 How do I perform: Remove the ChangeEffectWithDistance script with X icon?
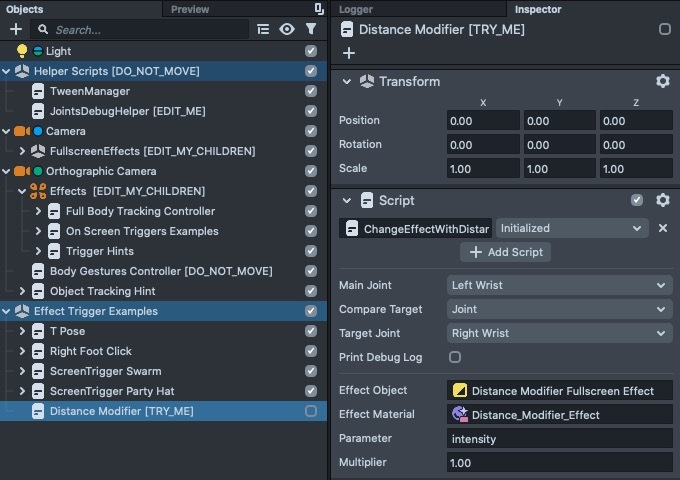coord(662,228)
